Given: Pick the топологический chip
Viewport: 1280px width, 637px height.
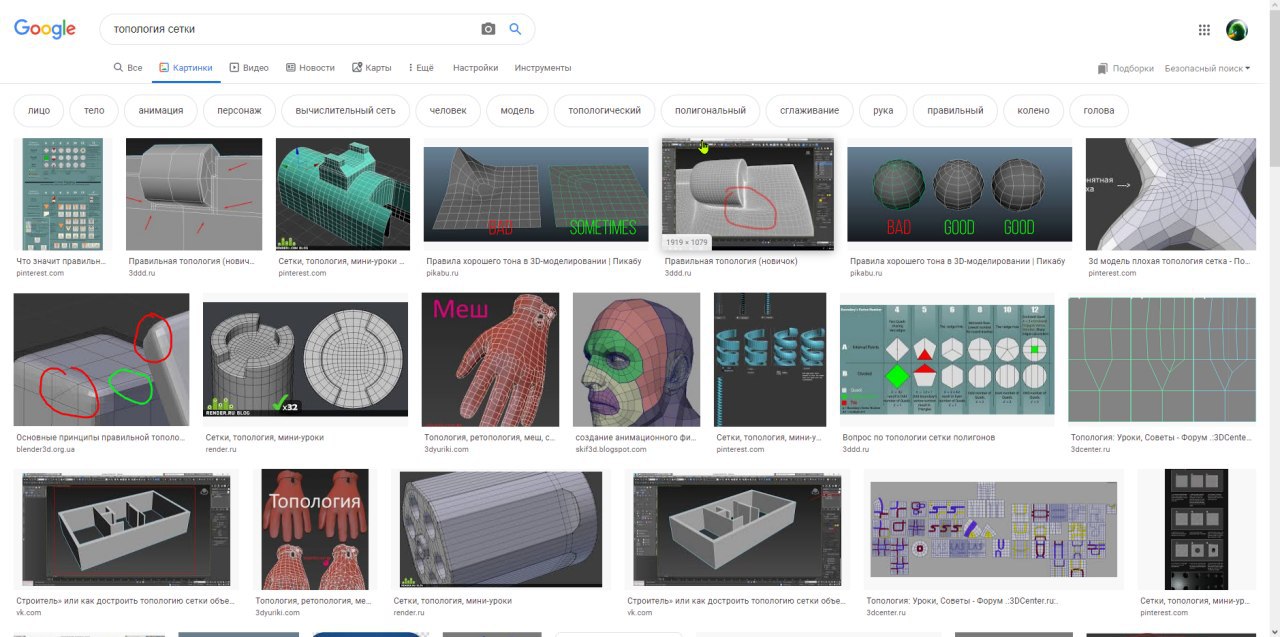Looking at the screenshot, I should (x=604, y=110).
